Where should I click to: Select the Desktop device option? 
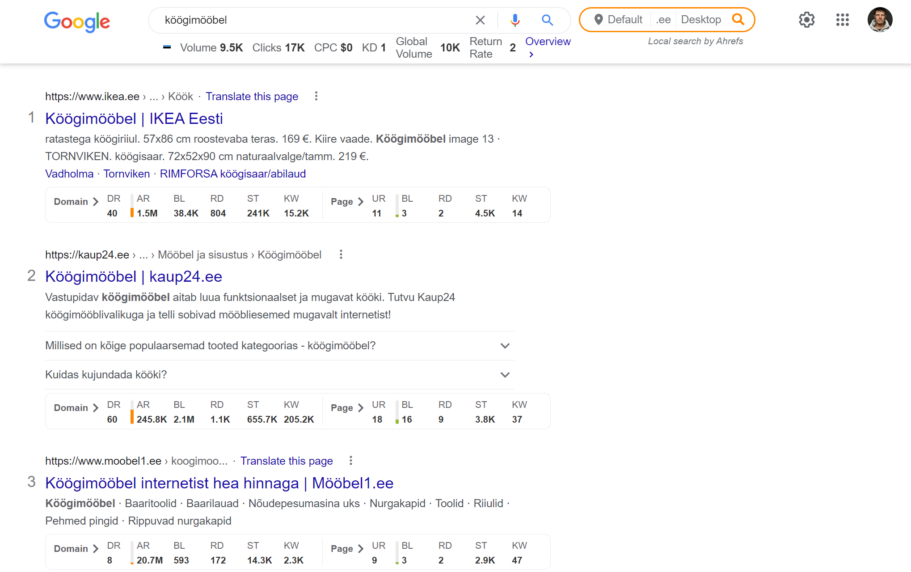(x=701, y=20)
